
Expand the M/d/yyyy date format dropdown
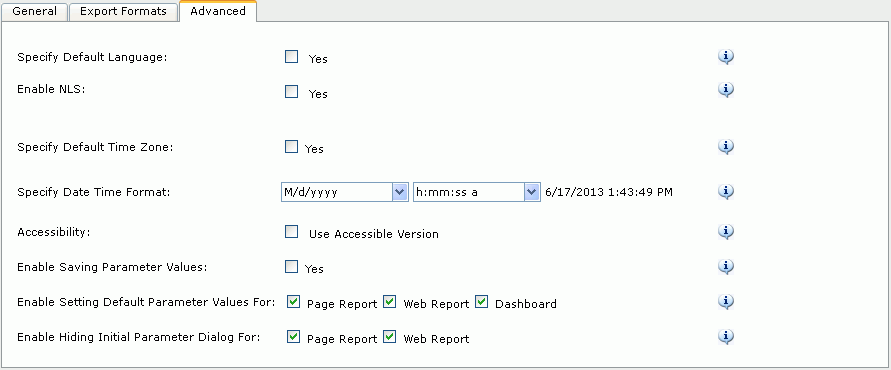[345, 192]
